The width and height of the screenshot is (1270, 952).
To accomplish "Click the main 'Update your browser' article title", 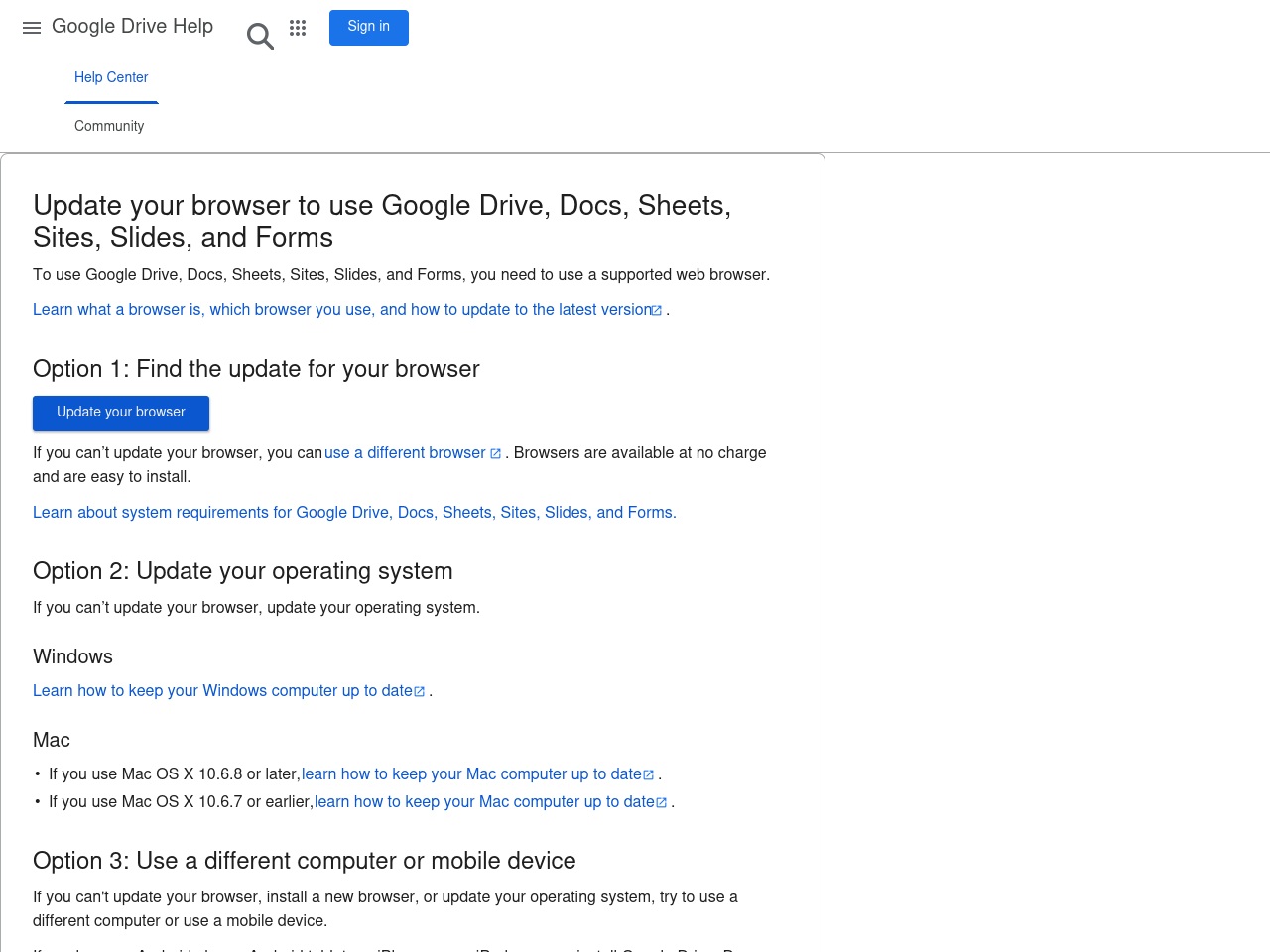I will (x=382, y=222).
